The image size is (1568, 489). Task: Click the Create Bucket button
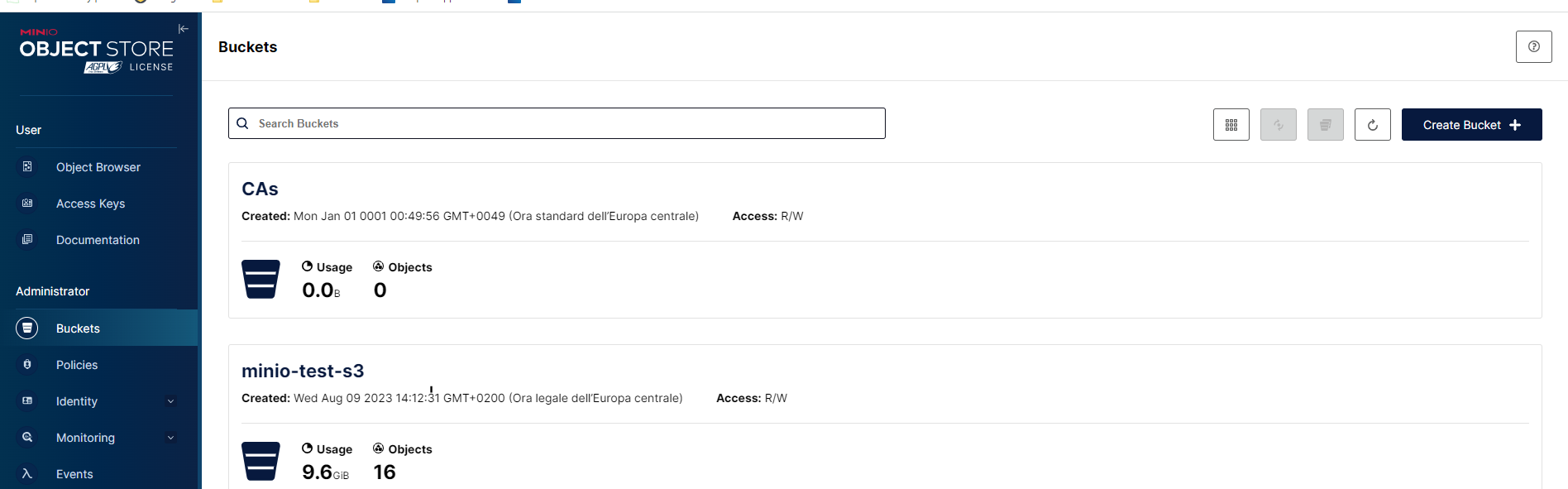coord(1471,125)
